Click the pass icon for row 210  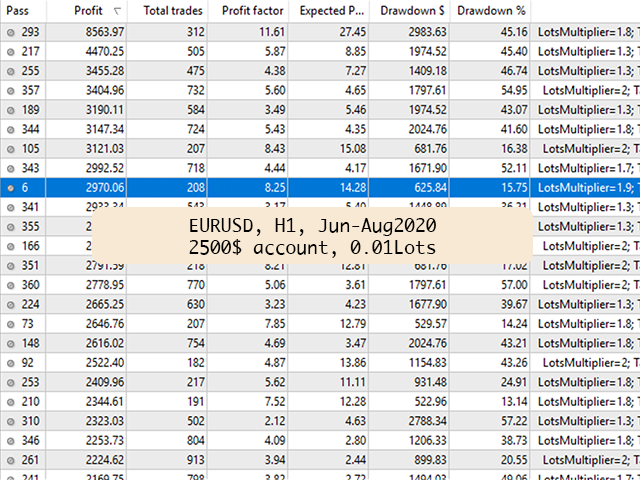pyautogui.click(x=11, y=402)
